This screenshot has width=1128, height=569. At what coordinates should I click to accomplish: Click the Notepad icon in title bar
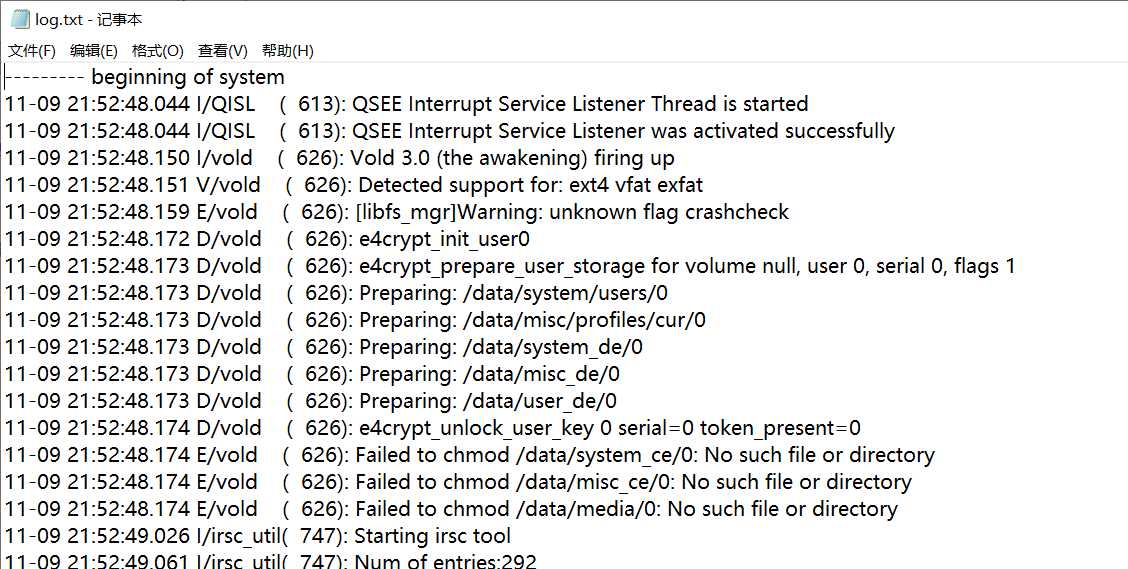coord(19,19)
